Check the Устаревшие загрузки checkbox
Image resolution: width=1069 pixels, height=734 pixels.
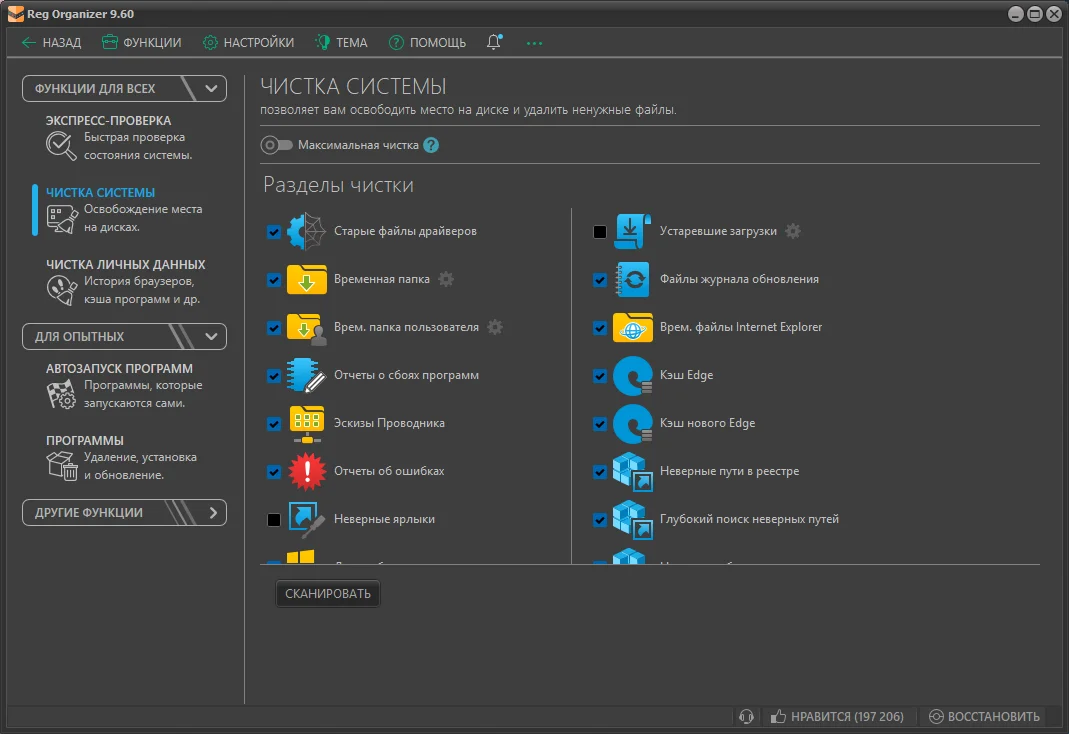pos(600,232)
